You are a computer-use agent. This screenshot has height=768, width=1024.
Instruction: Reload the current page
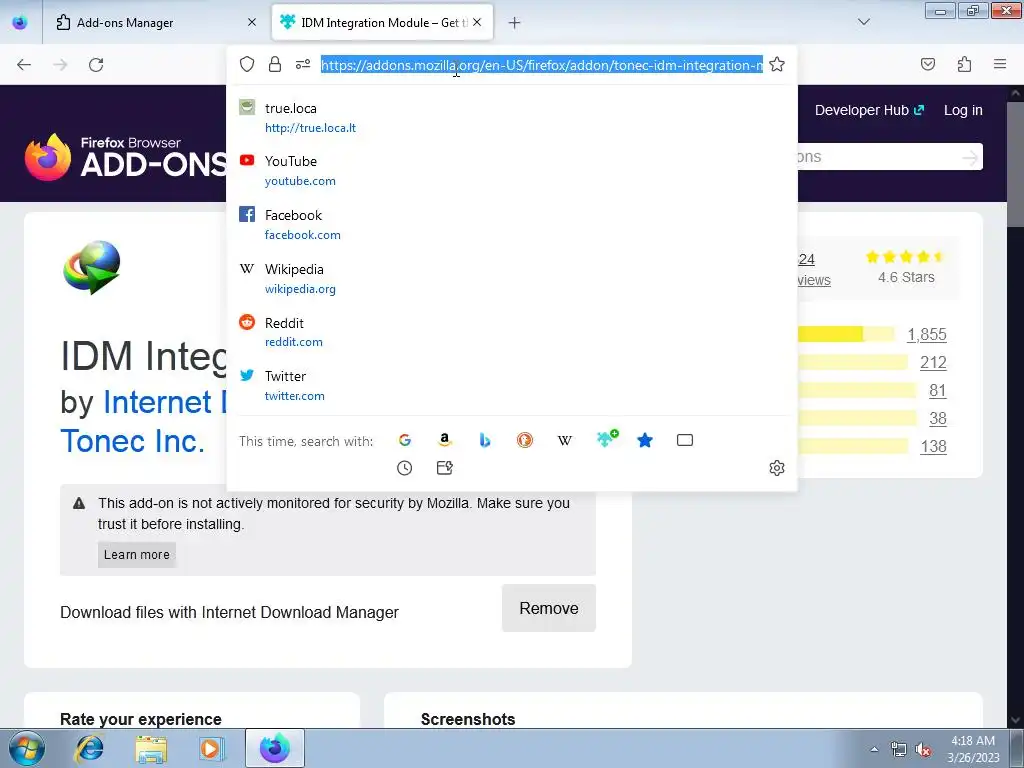pyautogui.click(x=96, y=65)
